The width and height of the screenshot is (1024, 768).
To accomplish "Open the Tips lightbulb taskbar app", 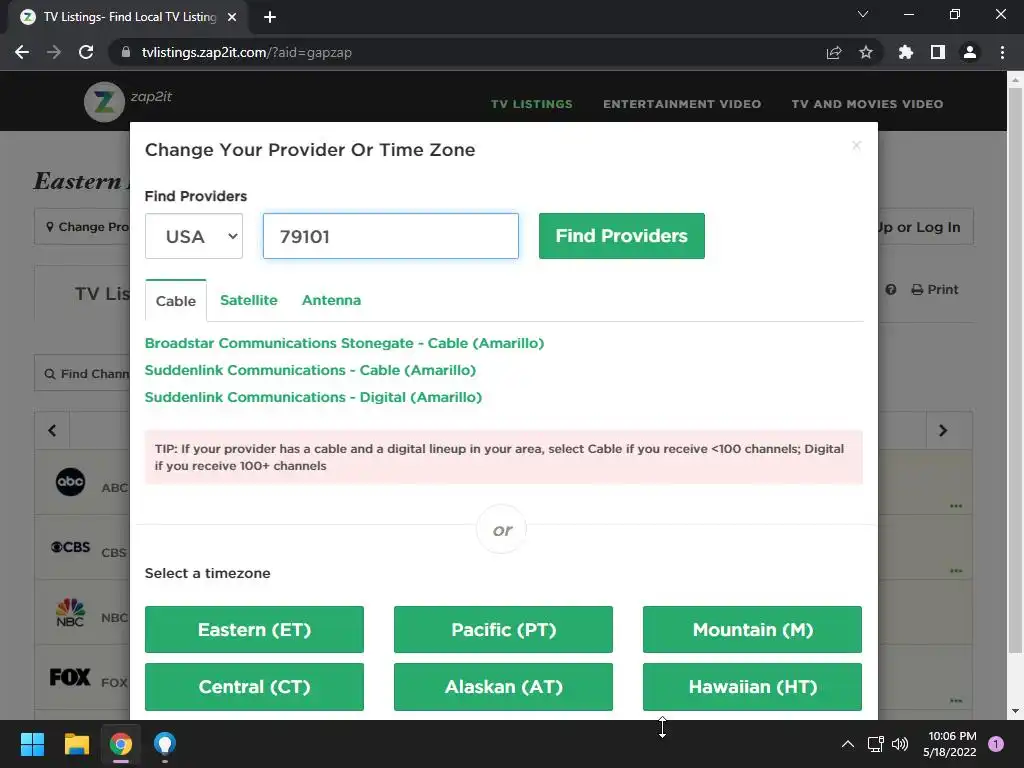I will [x=165, y=744].
